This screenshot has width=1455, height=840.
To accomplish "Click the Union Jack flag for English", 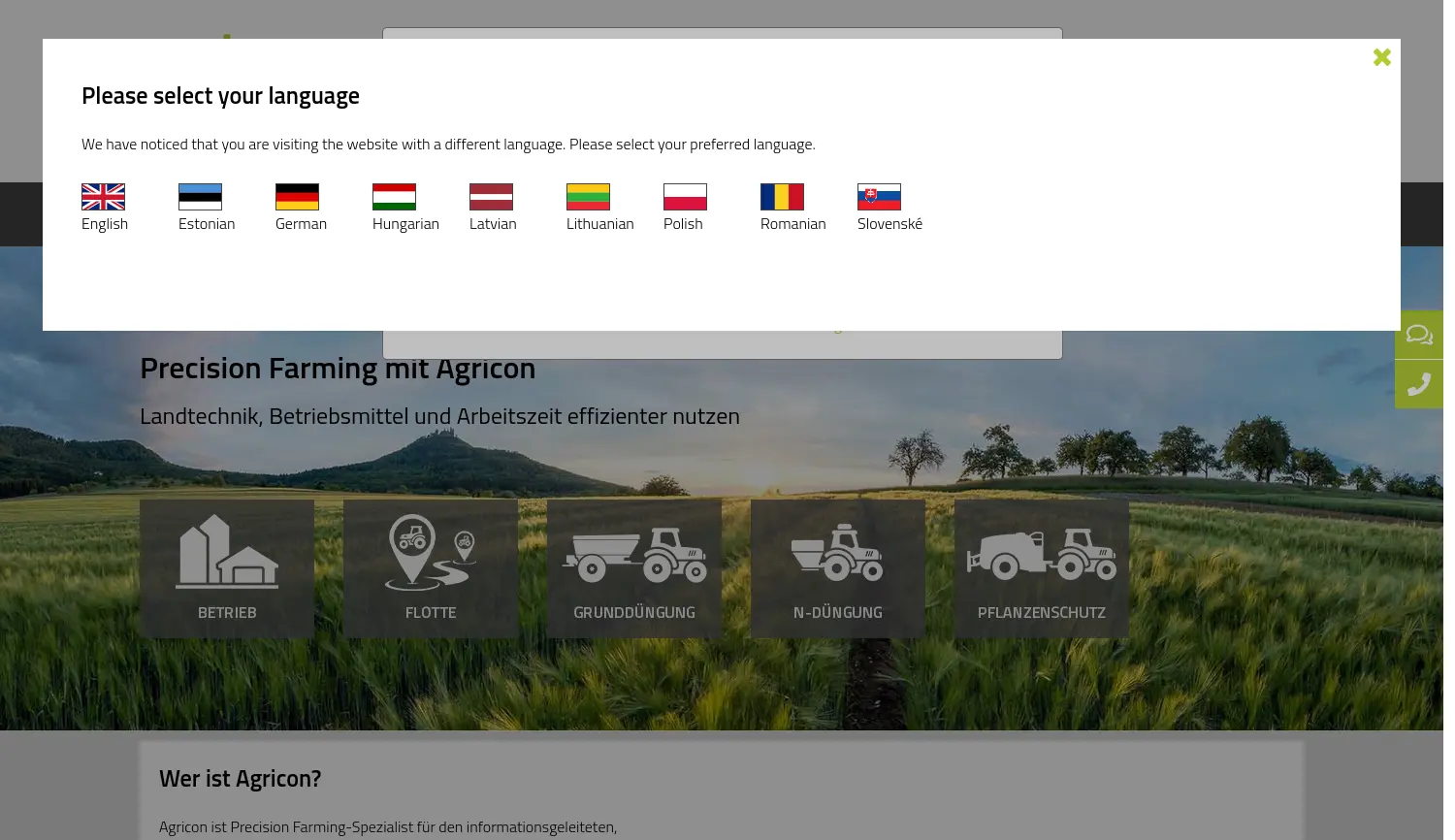I will tap(103, 197).
